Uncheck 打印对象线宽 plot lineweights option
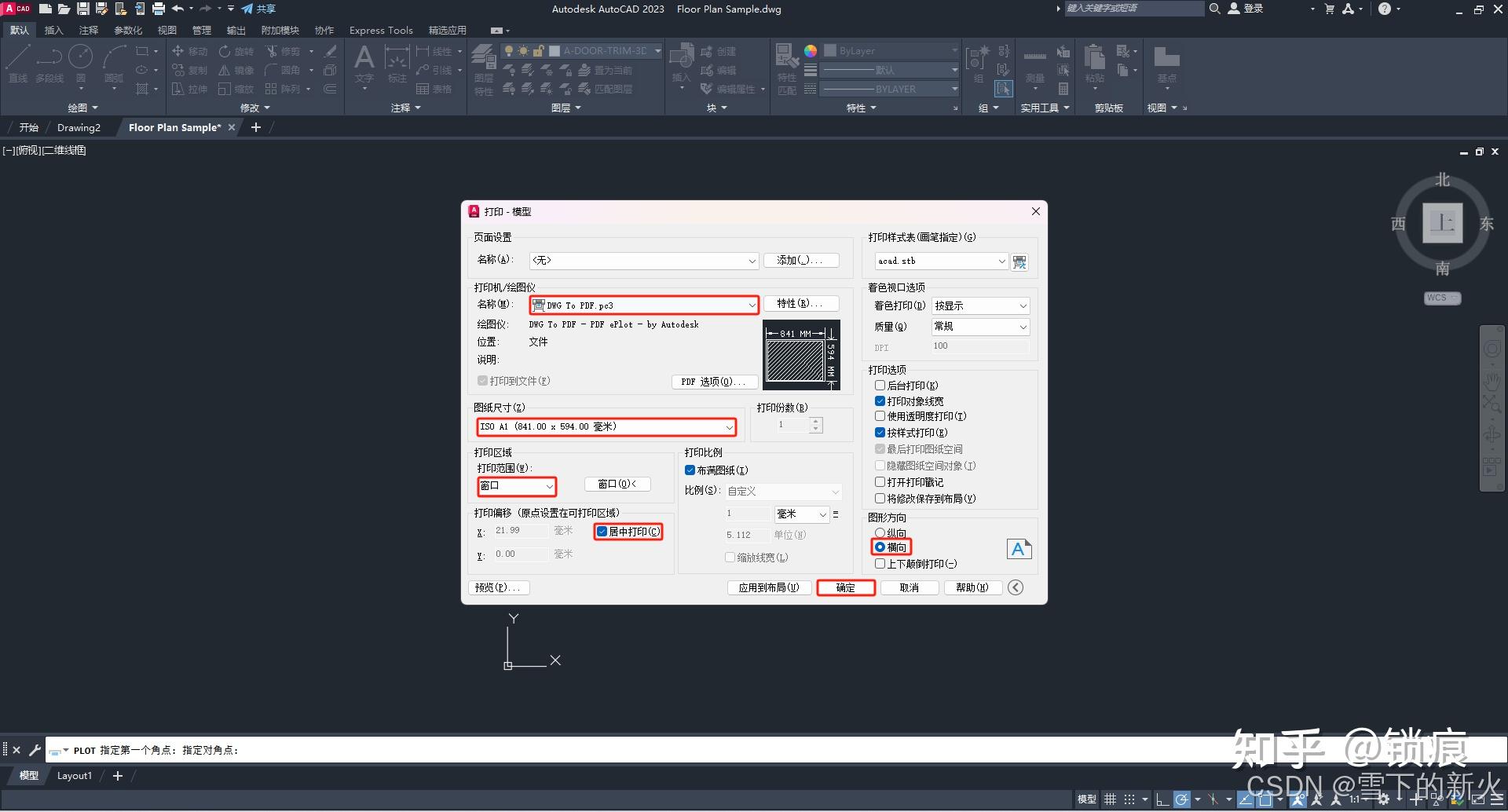This screenshot has height=812, width=1508. (880, 401)
